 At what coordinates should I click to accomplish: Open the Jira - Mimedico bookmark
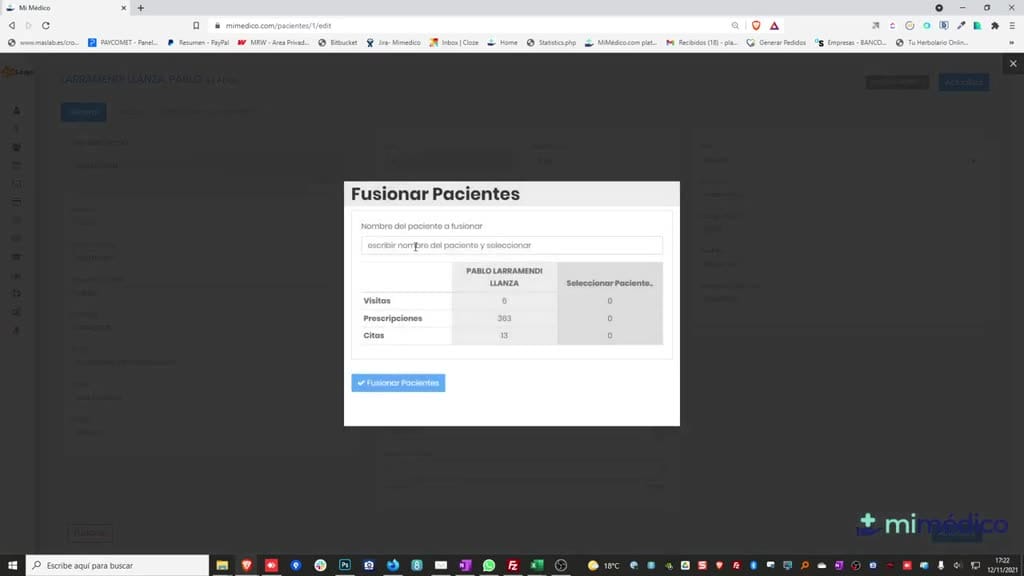pyautogui.click(x=393, y=42)
